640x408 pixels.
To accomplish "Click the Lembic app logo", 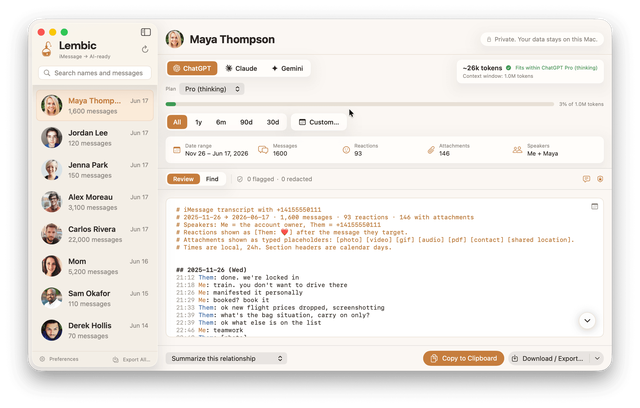I will coord(47,49).
